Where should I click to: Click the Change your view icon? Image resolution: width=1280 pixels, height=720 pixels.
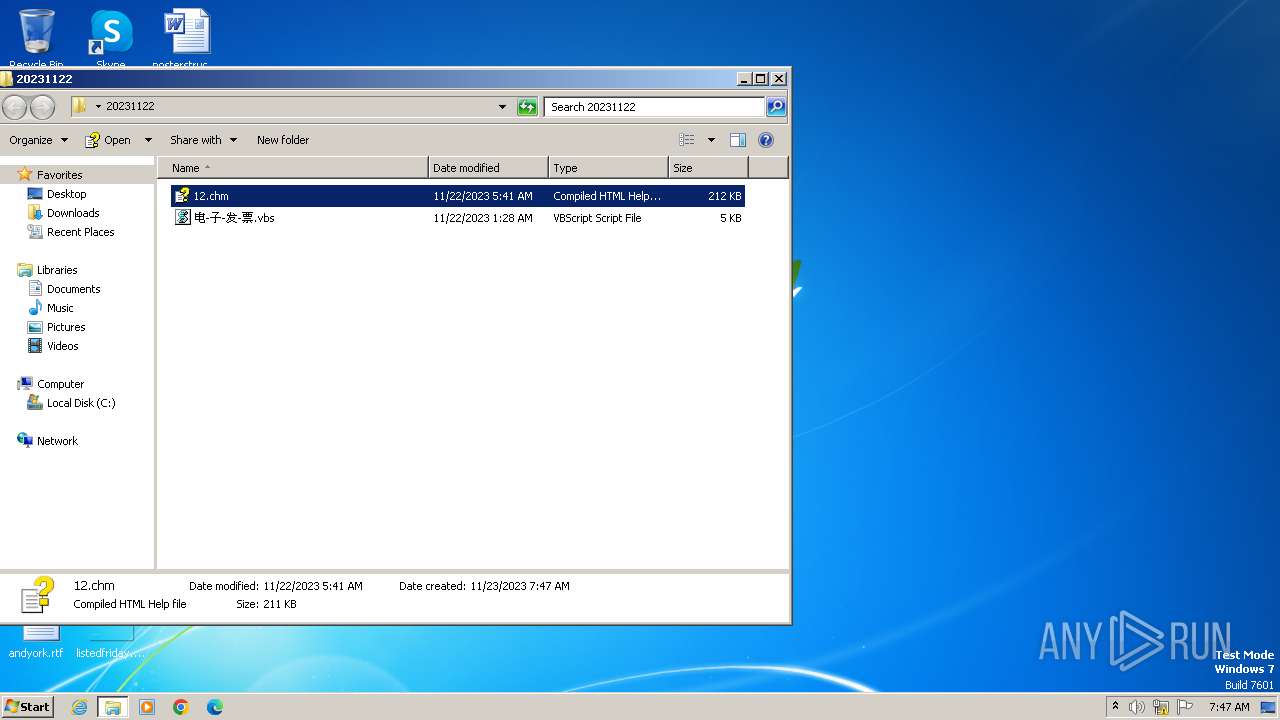687,140
